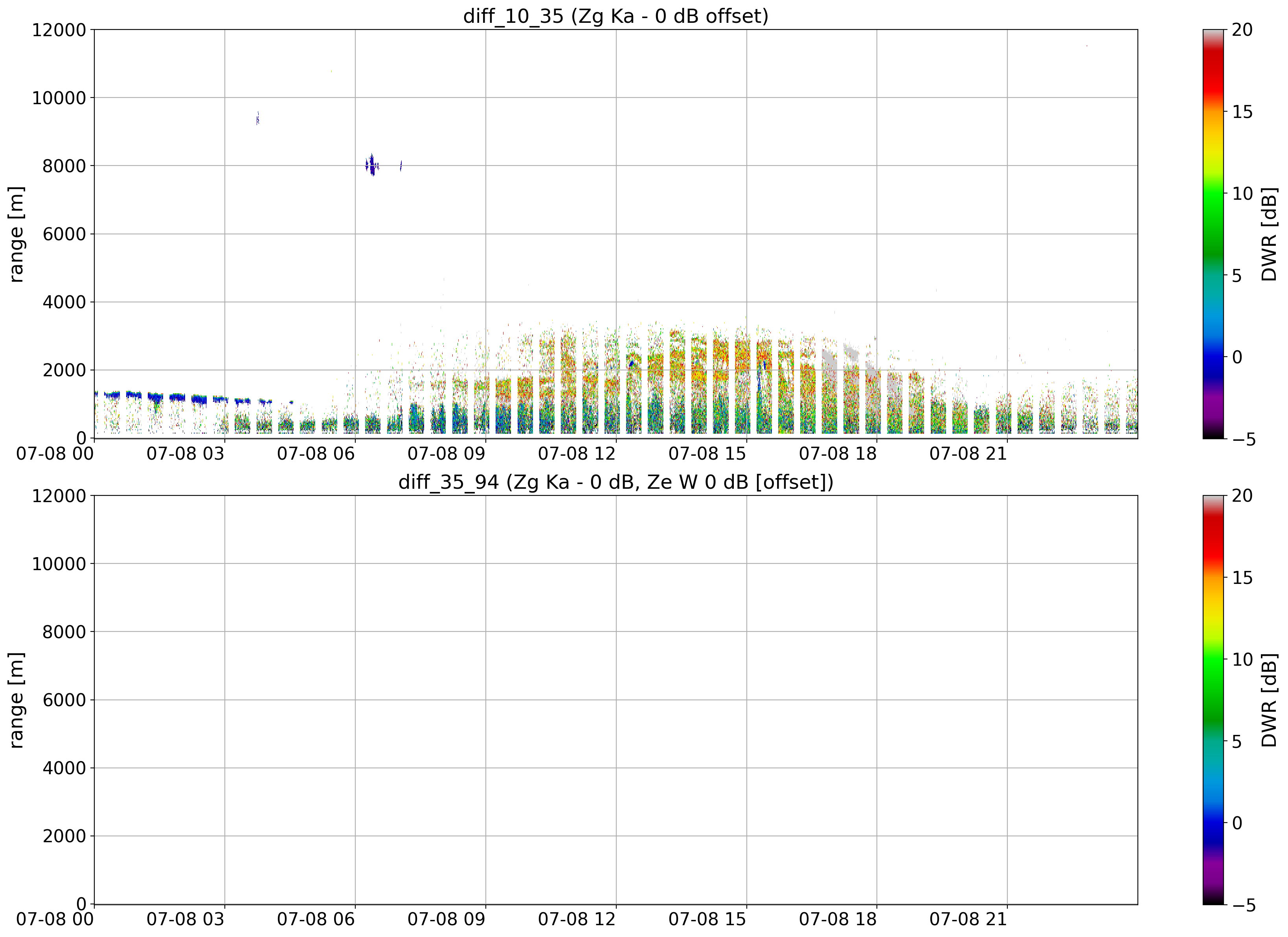This screenshot has height=937, width=1288.
Task: Click the small purple echo near 9400 m range
Action: coord(258,118)
